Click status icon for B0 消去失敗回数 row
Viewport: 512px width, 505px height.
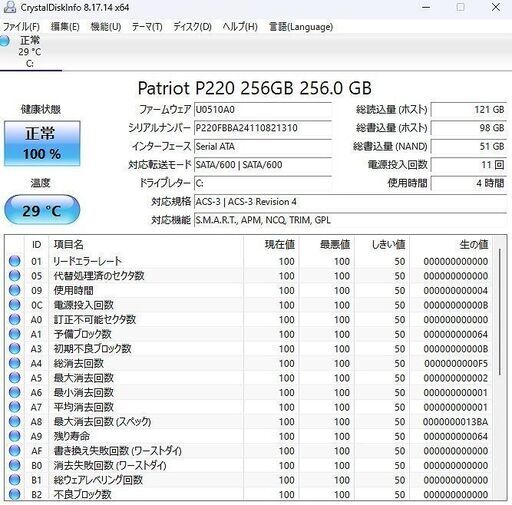coord(14,465)
